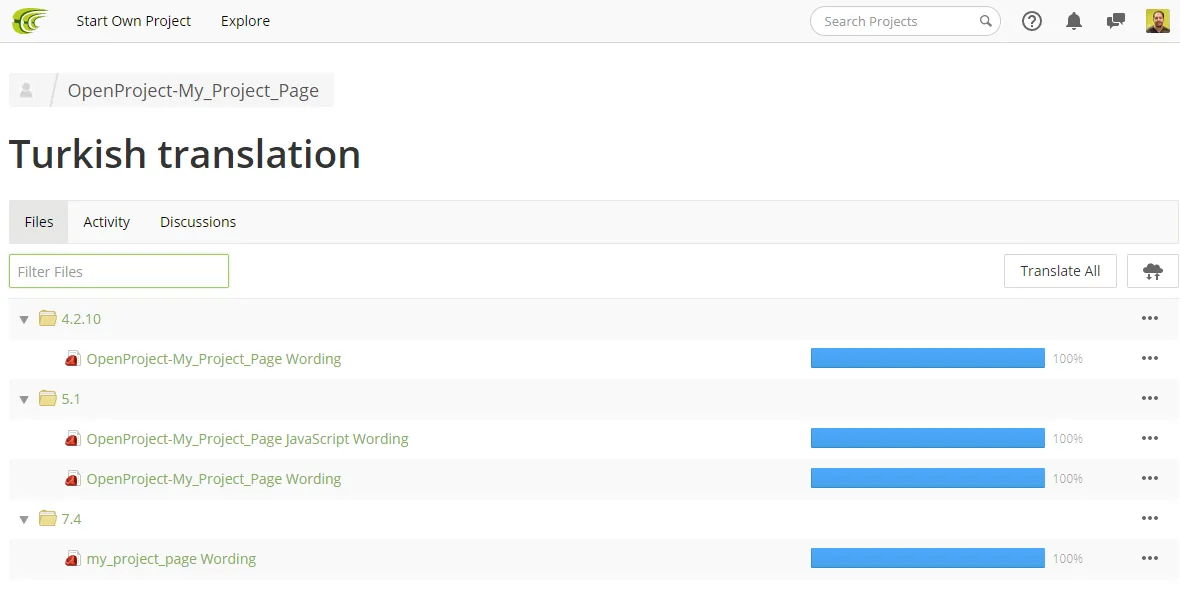
Task: Focus the Filter Files input
Action: click(x=119, y=271)
